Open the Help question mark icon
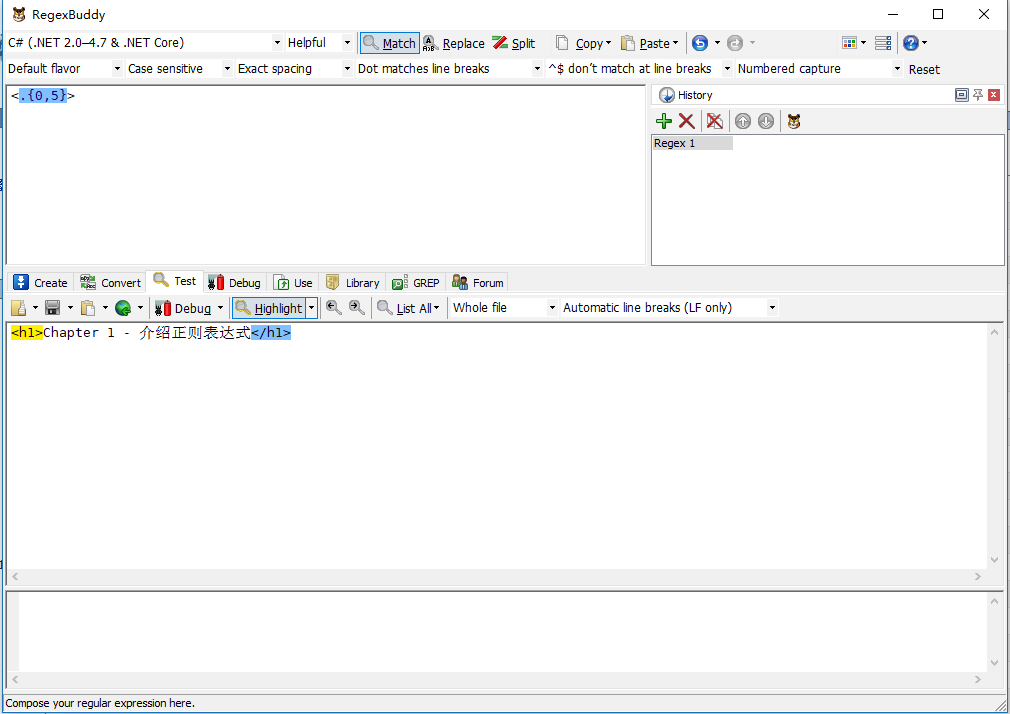This screenshot has width=1010, height=714. click(911, 43)
